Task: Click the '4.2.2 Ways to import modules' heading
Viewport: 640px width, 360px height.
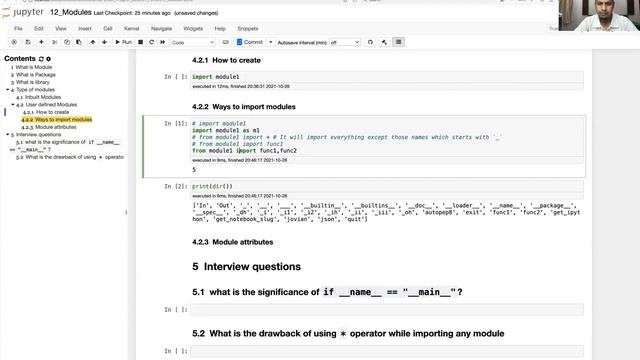Action: (244, 107)
